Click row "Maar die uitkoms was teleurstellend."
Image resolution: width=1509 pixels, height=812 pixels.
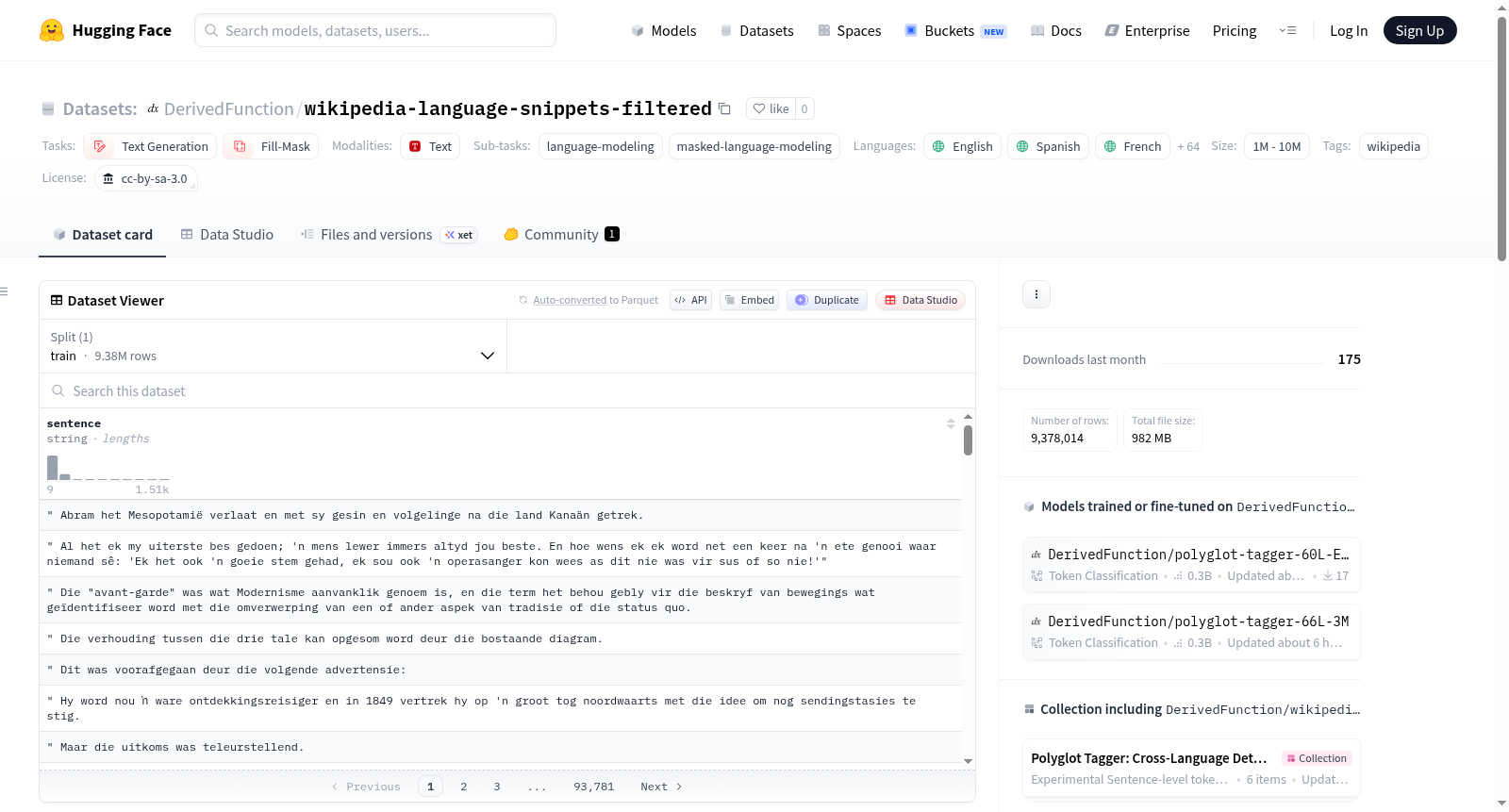click(500, 747)
